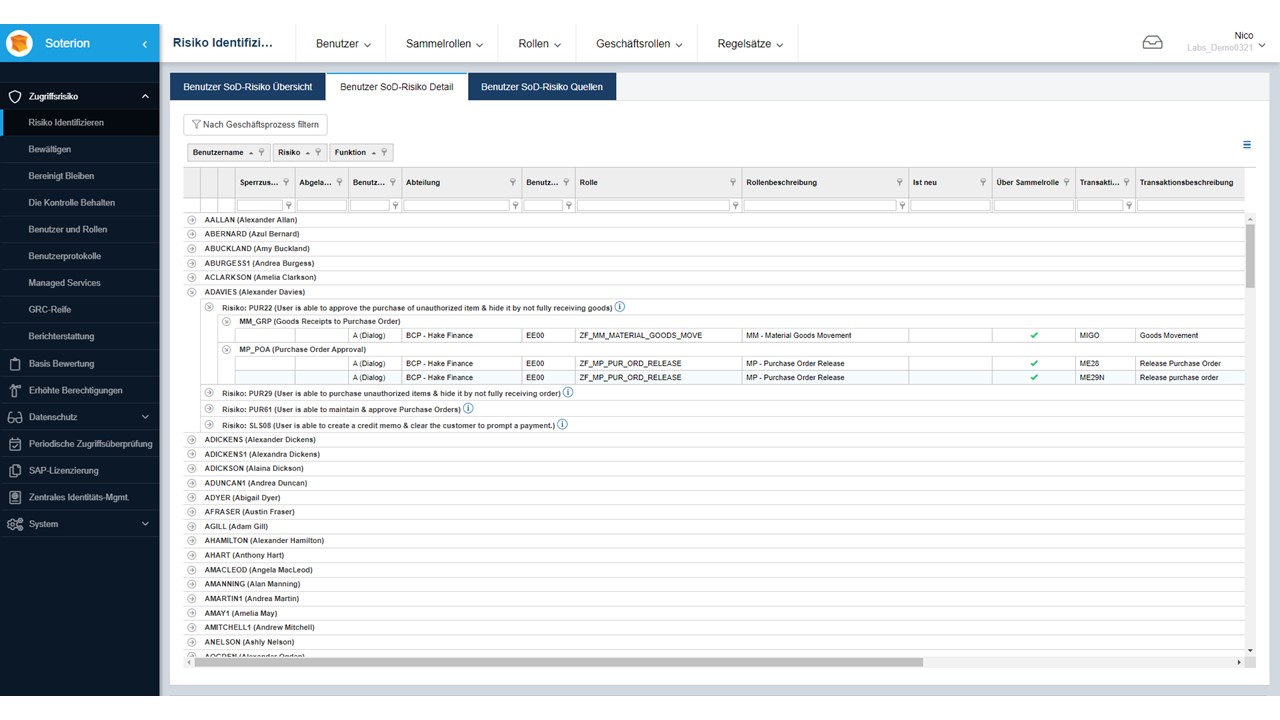Click the Über Sammelrolle checkmark in ME29N row
The width and height of the screenshot is (1280, 720).
[x=1034, y=378]
